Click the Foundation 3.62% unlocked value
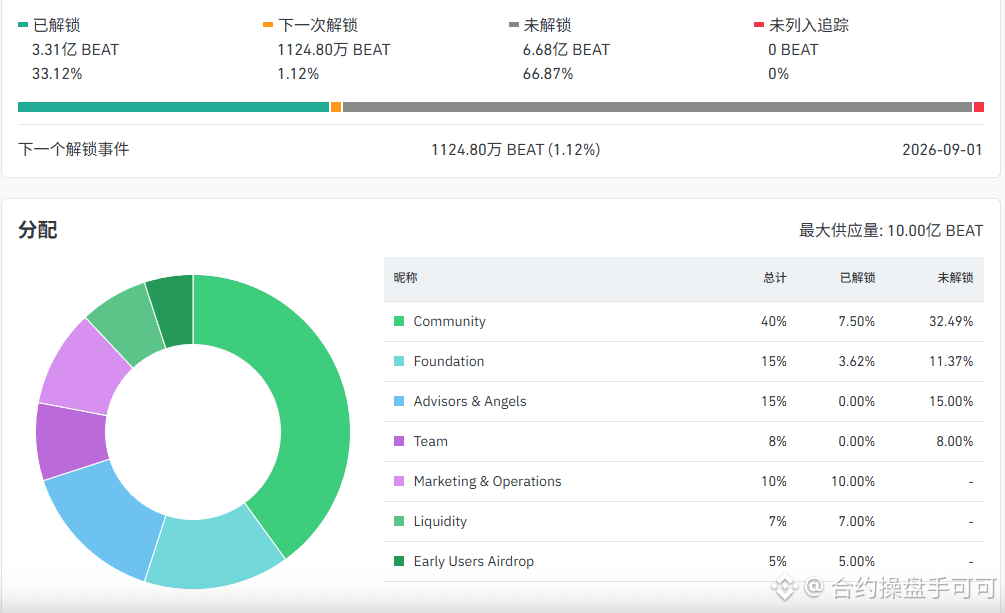The width and height of the screenshot is (1005, 613). click(x=856, y=361)
